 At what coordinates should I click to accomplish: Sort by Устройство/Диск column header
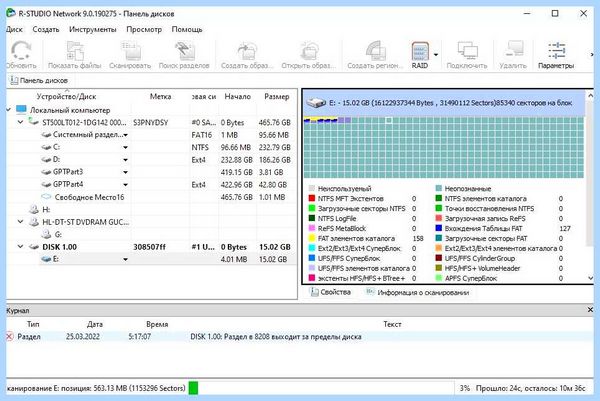(x=66, y=96)
